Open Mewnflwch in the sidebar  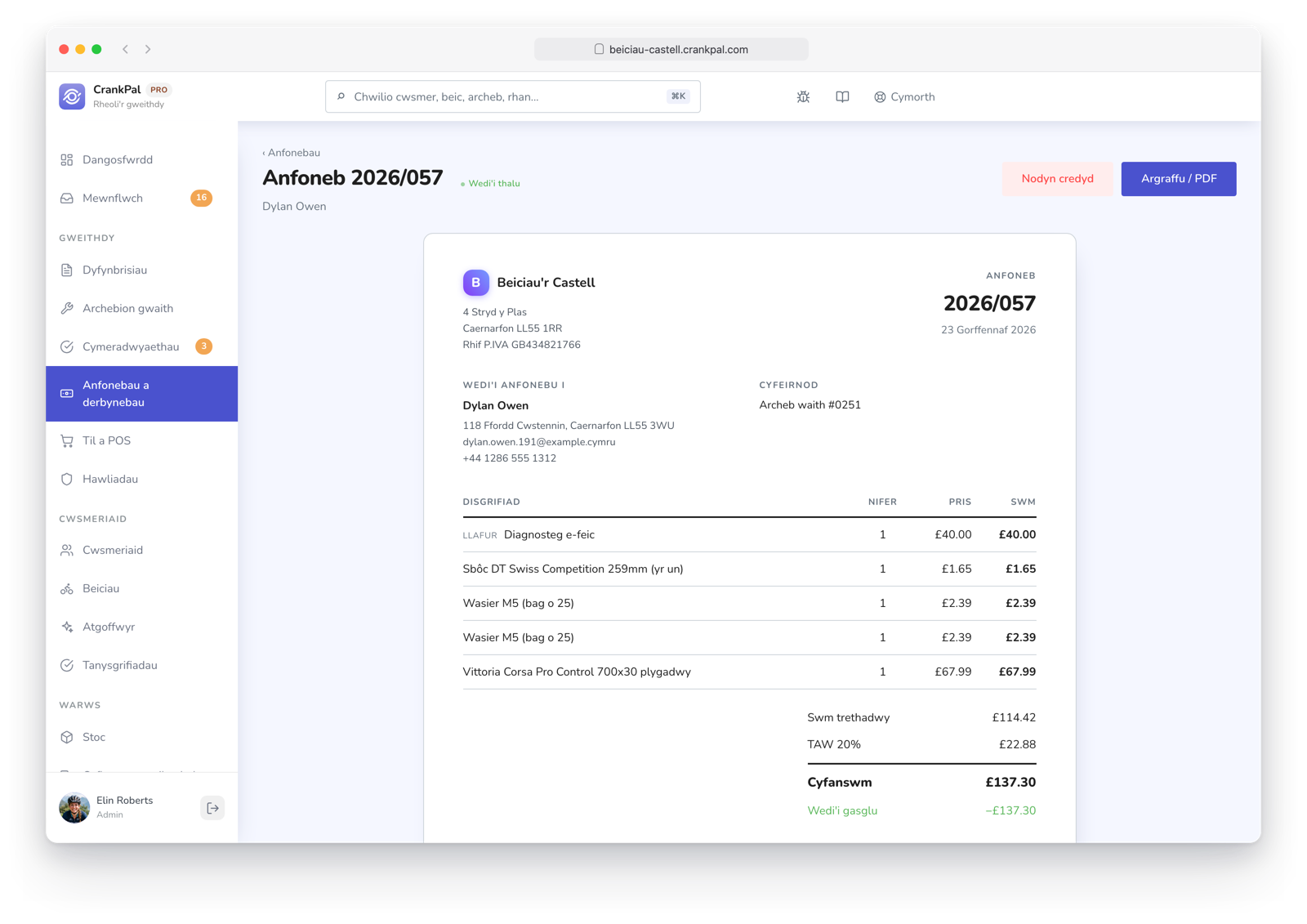[x=142, y=199]
